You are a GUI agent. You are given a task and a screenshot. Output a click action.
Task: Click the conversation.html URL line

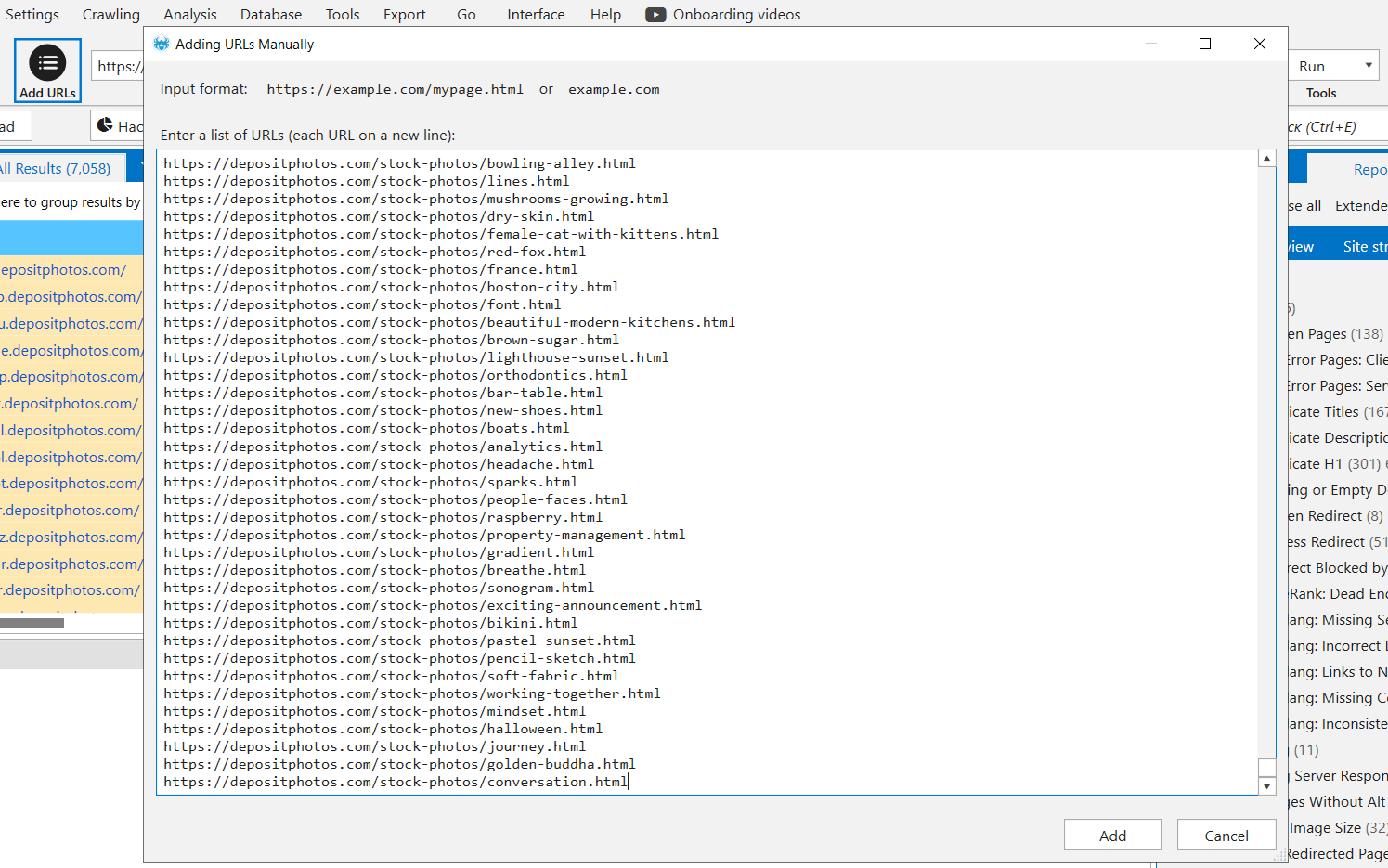click(396, 782)
